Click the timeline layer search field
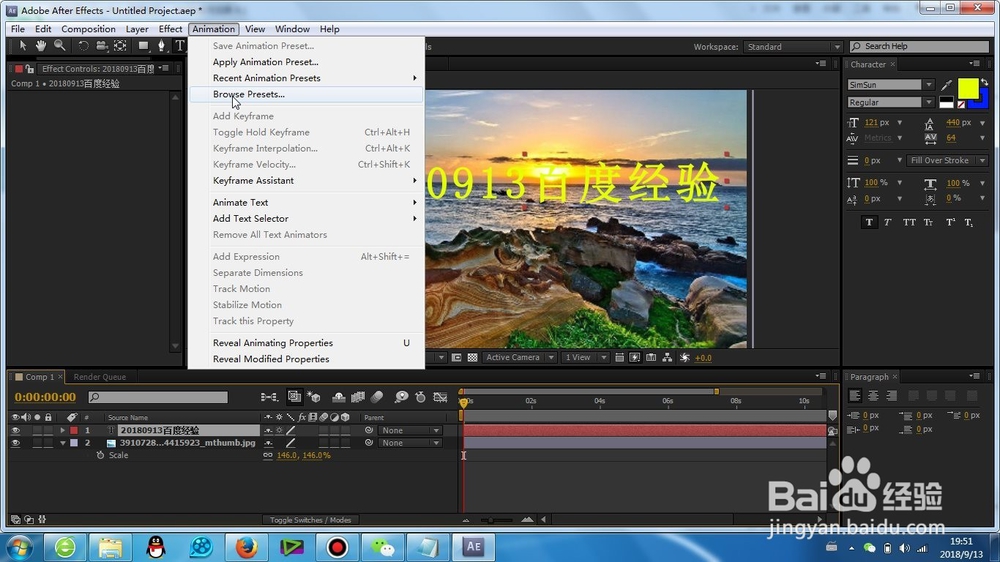Viewport: 1000px width, 562px height. coord(158,397)
